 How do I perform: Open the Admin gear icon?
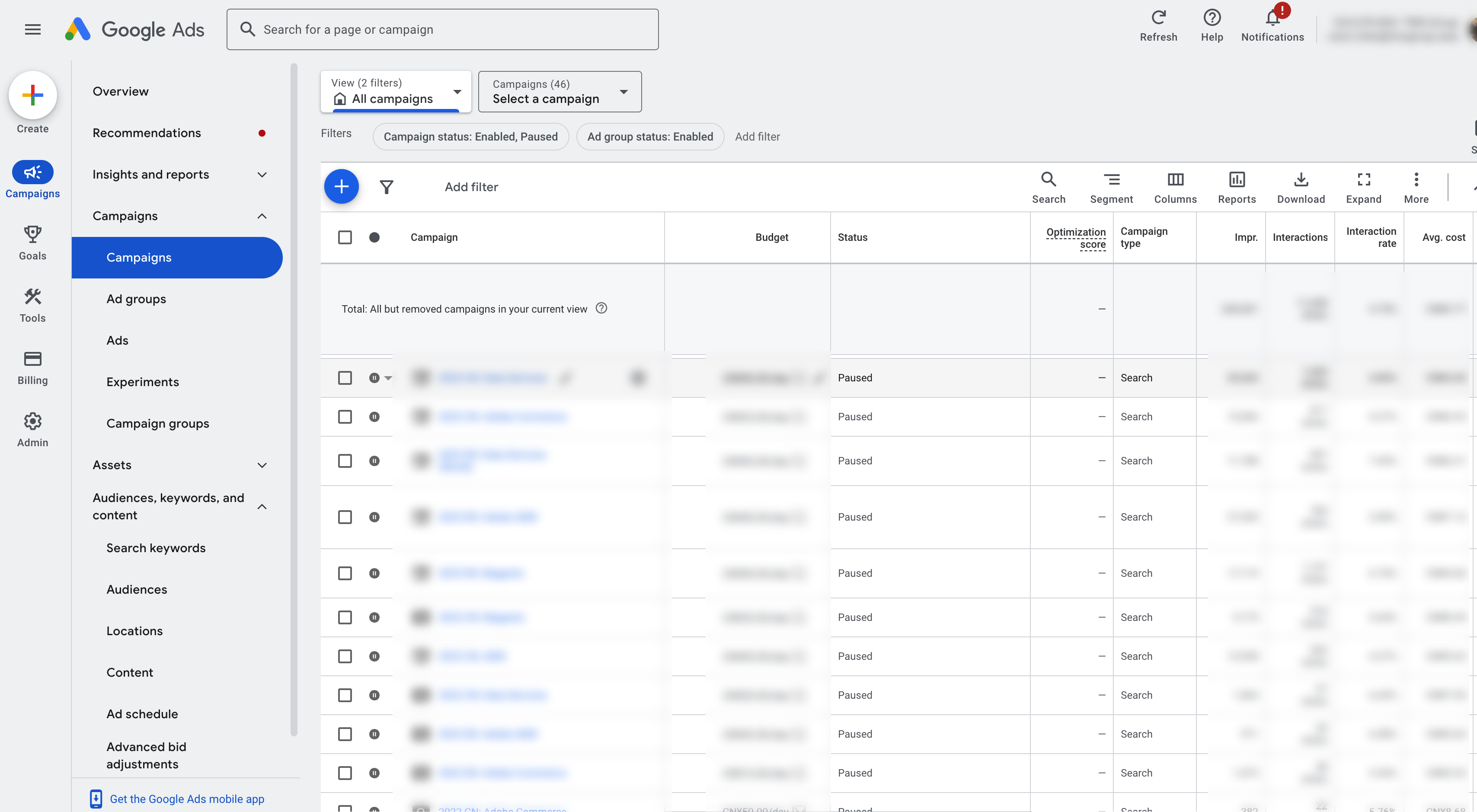coord(33,421)
